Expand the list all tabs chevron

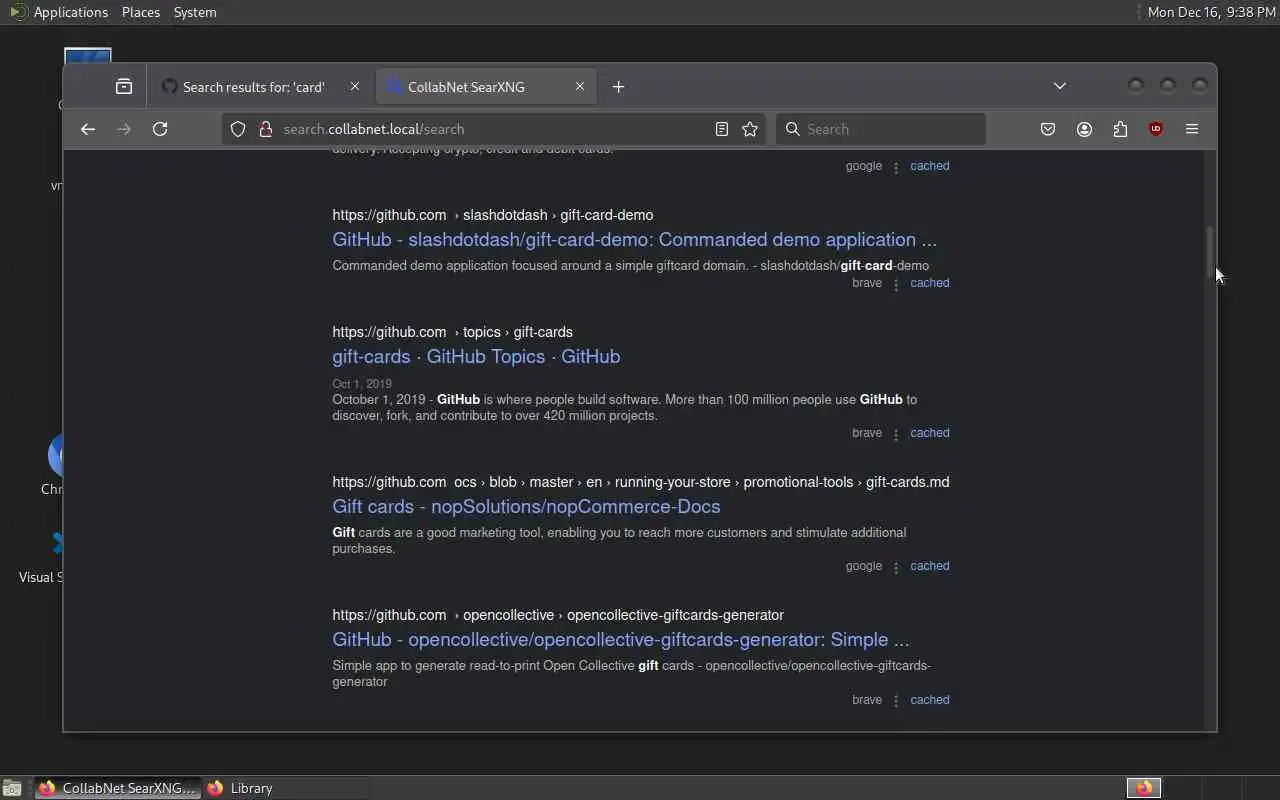click(1060, 86)
